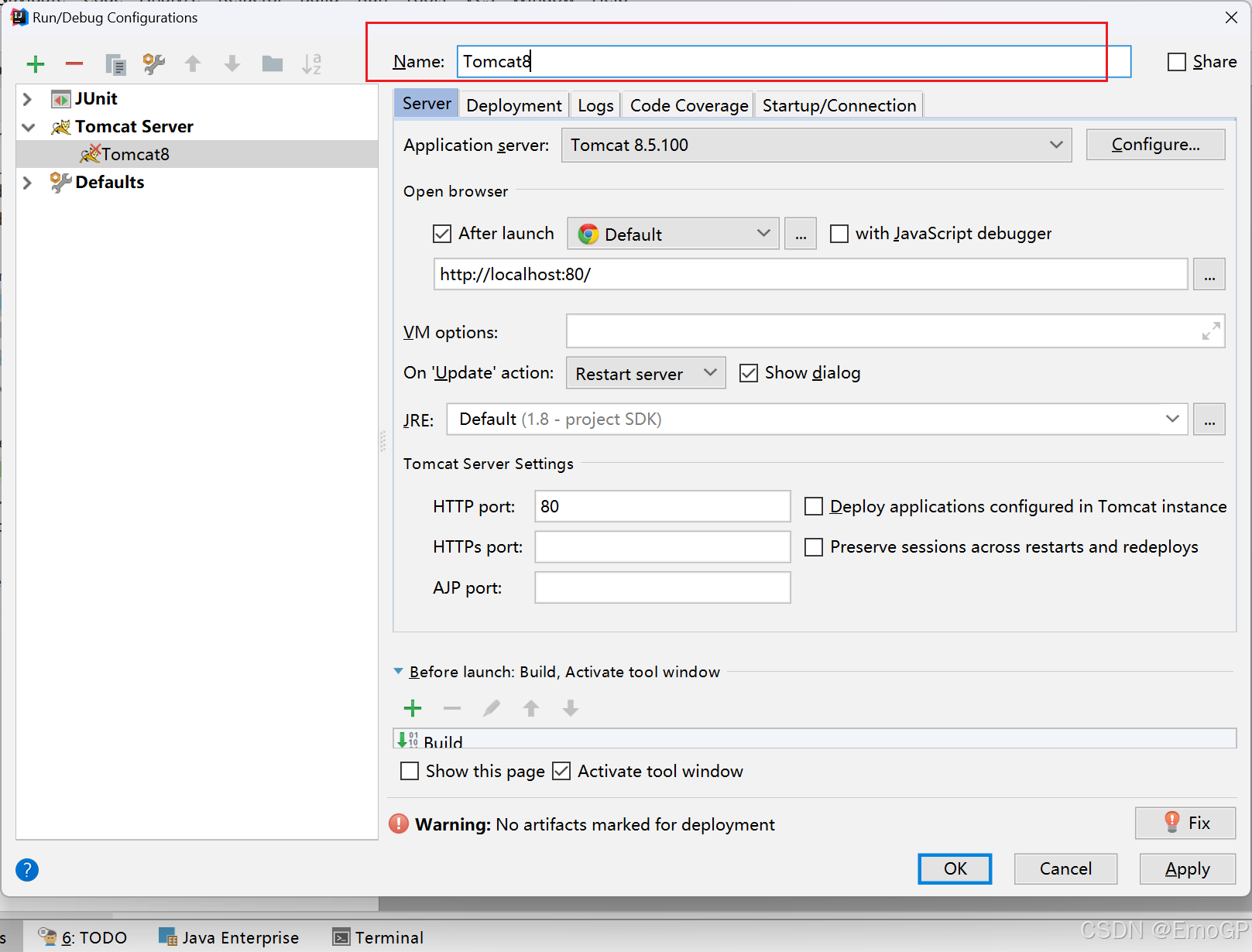Open JRE Default dropdown
The image size is (1252, 952).
[x=817, y=419]
